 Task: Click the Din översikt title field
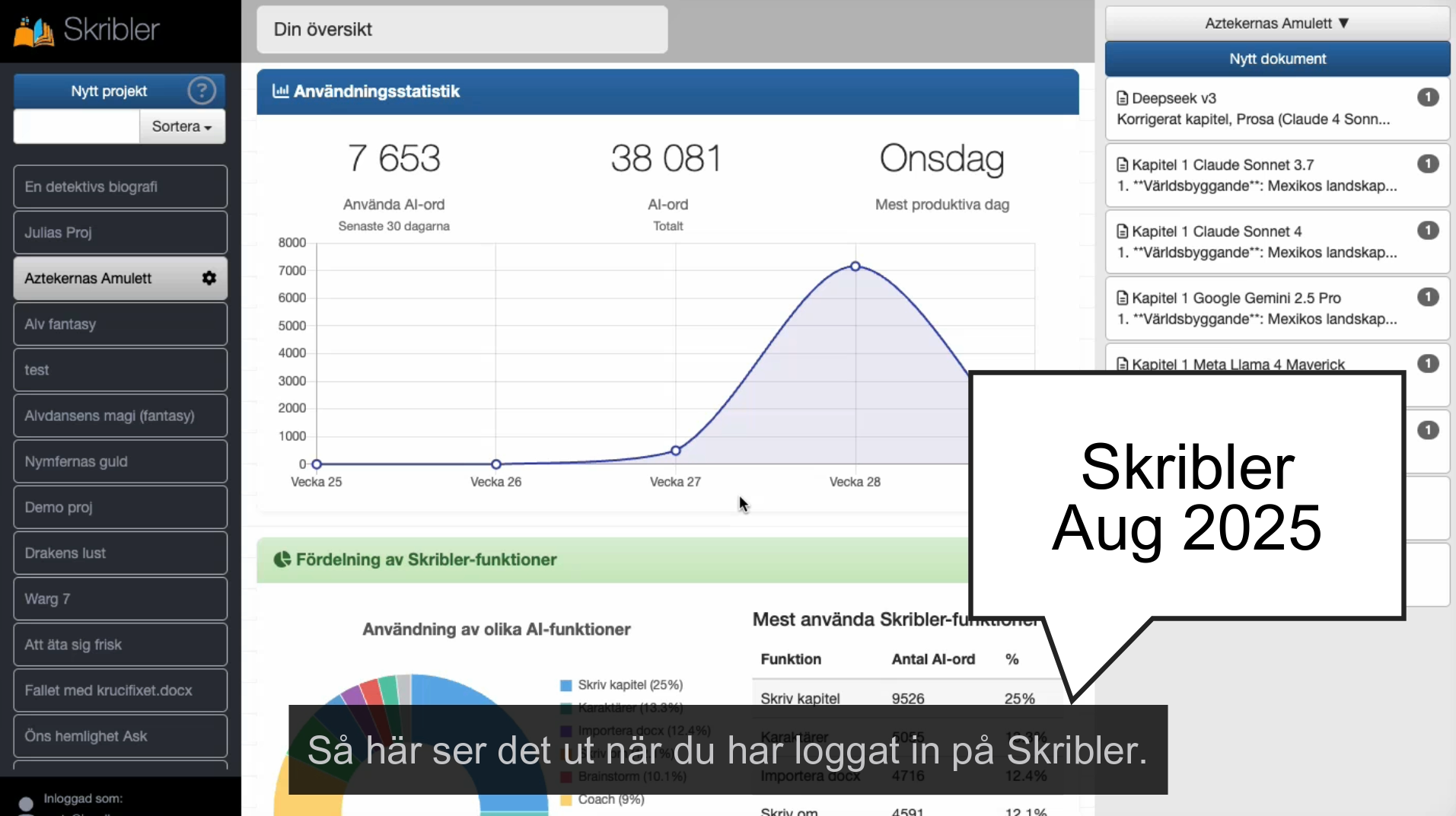coord(462,30)
